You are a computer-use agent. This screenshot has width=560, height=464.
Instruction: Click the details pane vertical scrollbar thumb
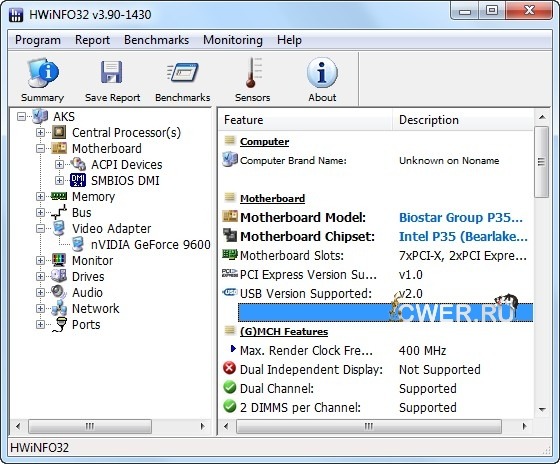pos(542,162)
